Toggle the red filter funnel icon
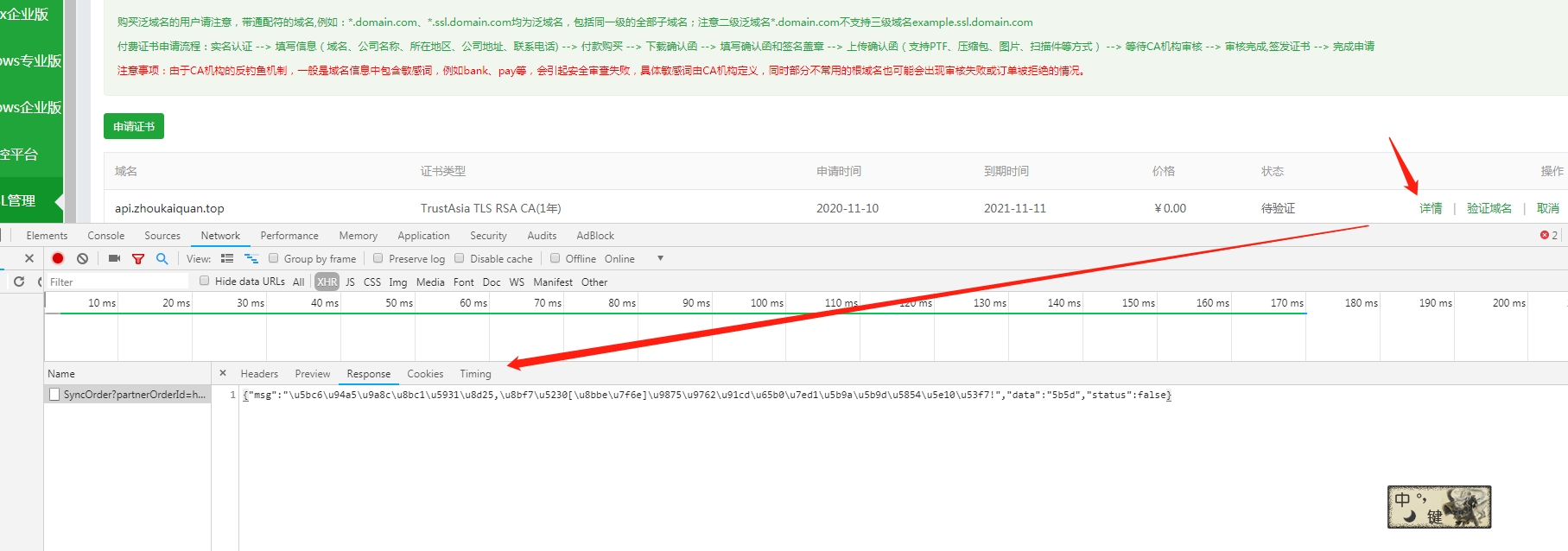This screenshot has height=551, width=1568. point(138,258)
